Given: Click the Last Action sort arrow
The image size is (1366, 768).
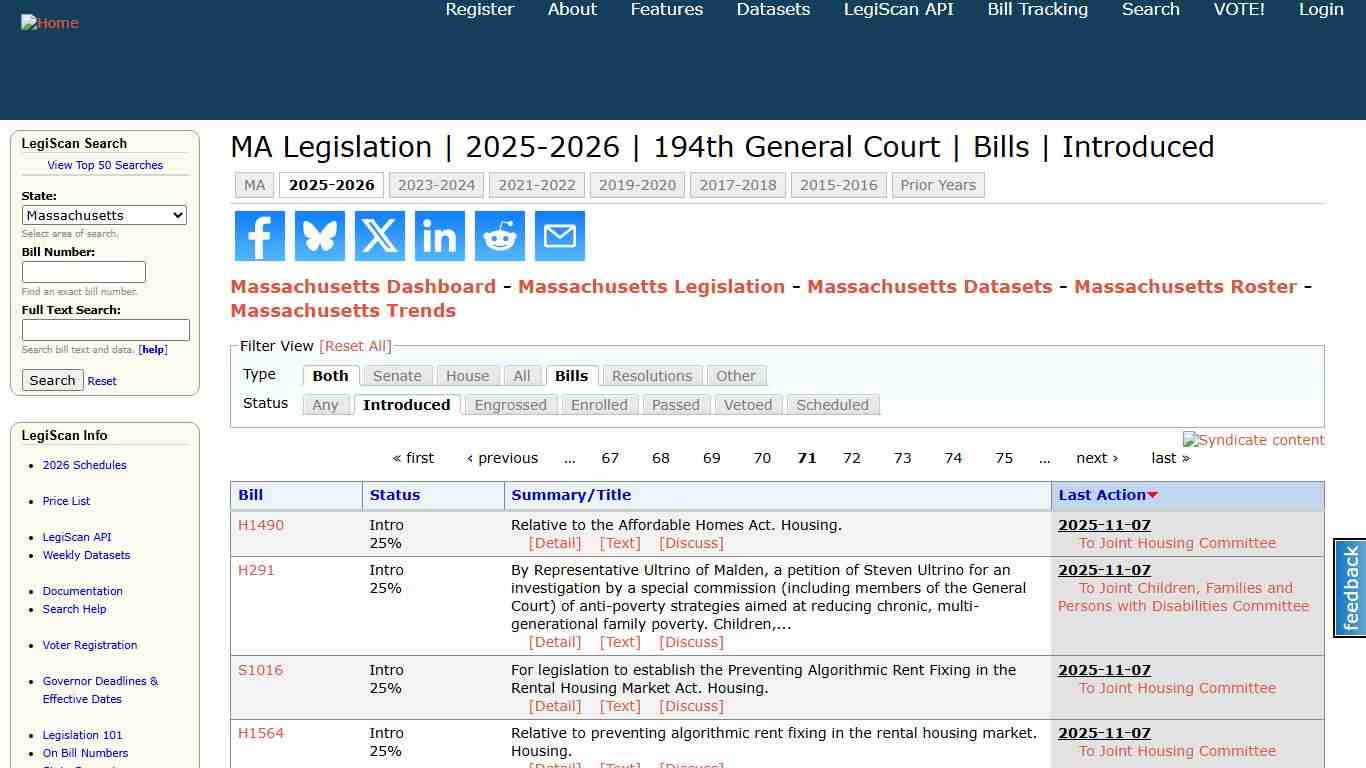Looking at the screenshot, I should point(1152,494).
